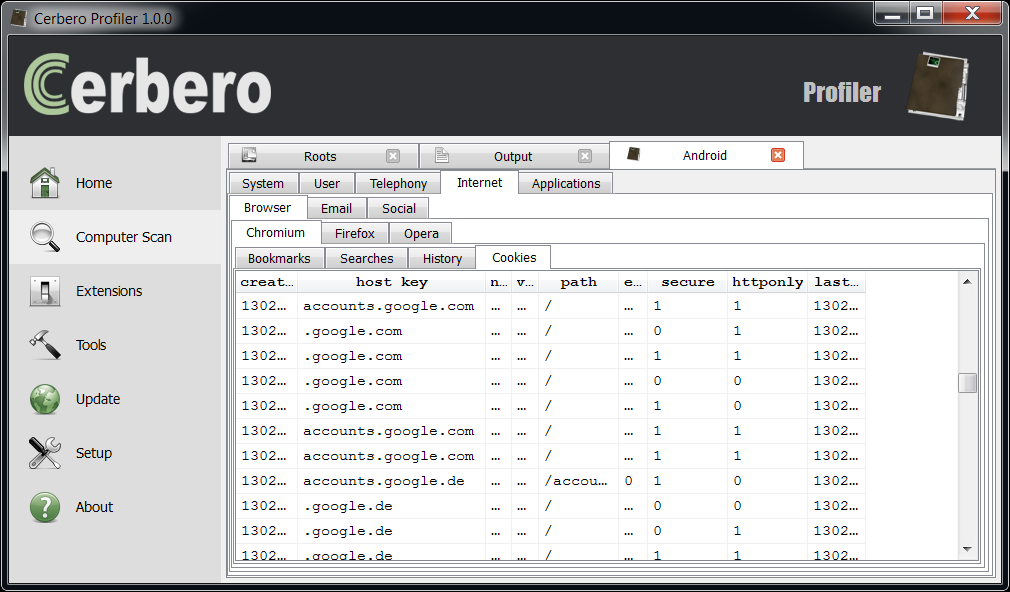Select the Browser sub-tab
Screen dimensions: 1010x592
click(267, 207)
